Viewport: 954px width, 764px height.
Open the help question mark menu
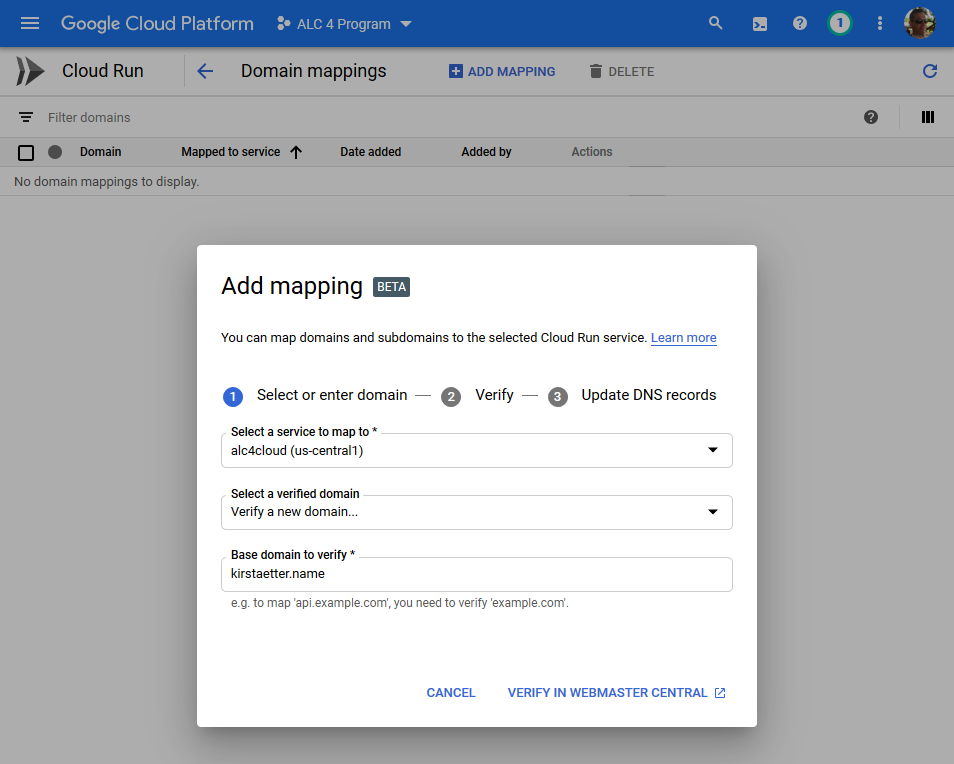click(799, 23)
